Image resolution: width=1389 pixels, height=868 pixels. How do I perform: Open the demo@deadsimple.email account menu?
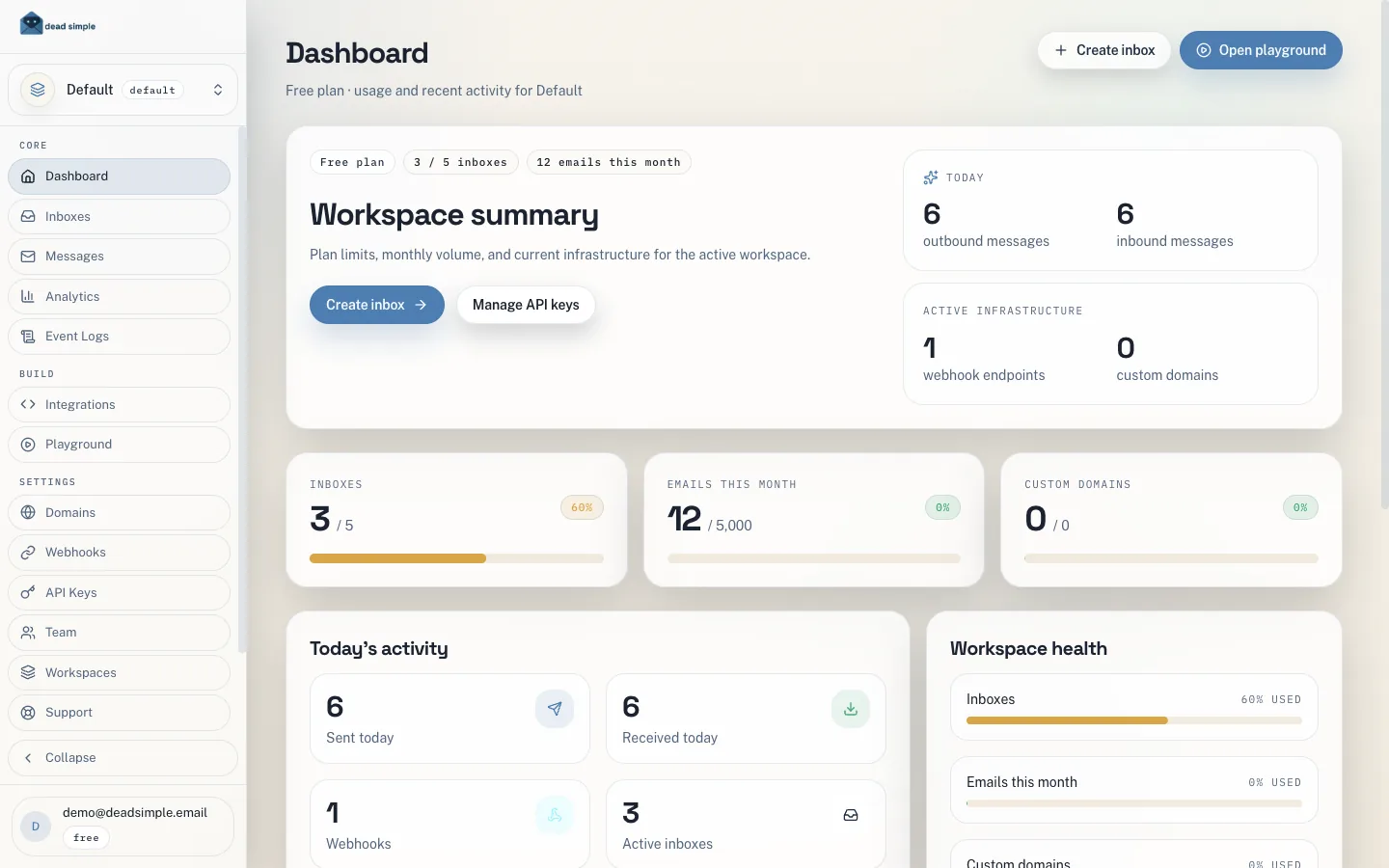coord(123,827)
